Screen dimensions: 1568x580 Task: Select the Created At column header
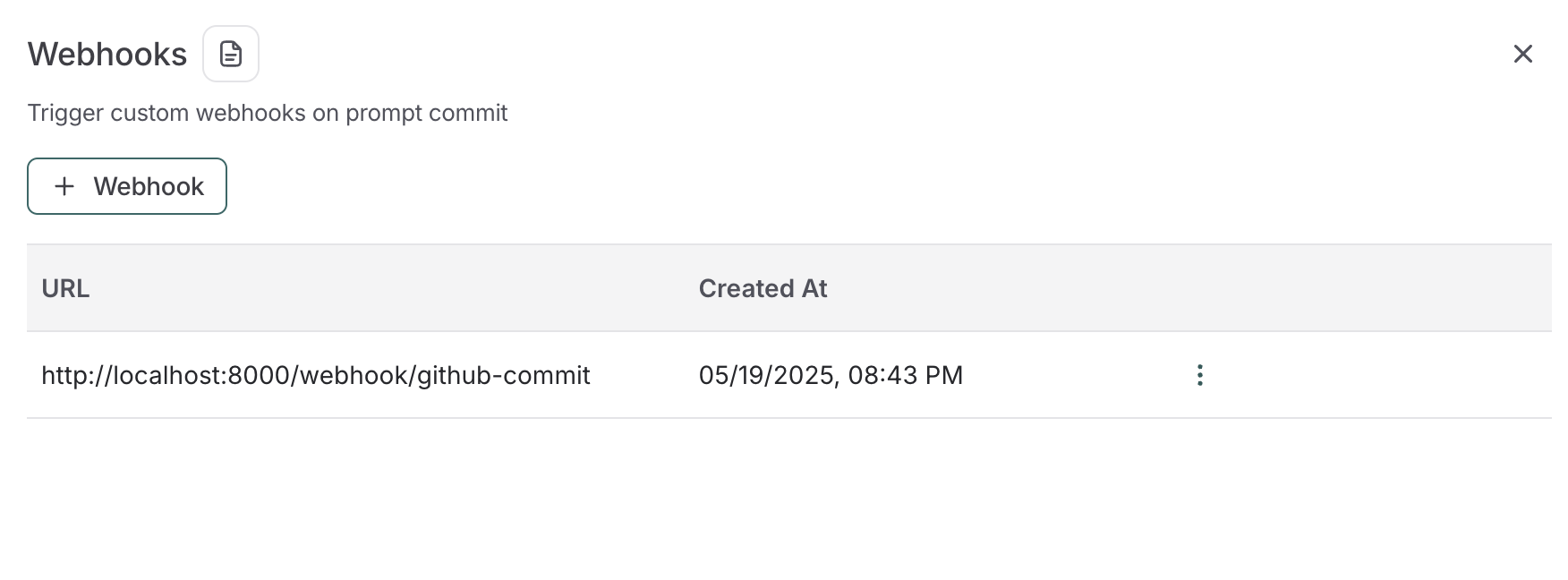(x=763, y=288)
